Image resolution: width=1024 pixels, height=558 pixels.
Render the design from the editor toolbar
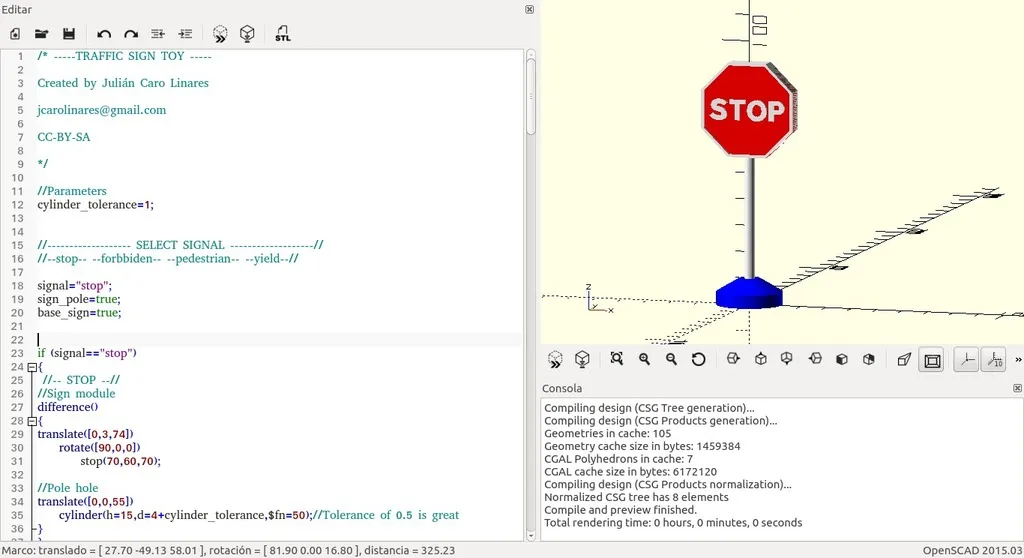pyautogui.click(x=247, y=34)
